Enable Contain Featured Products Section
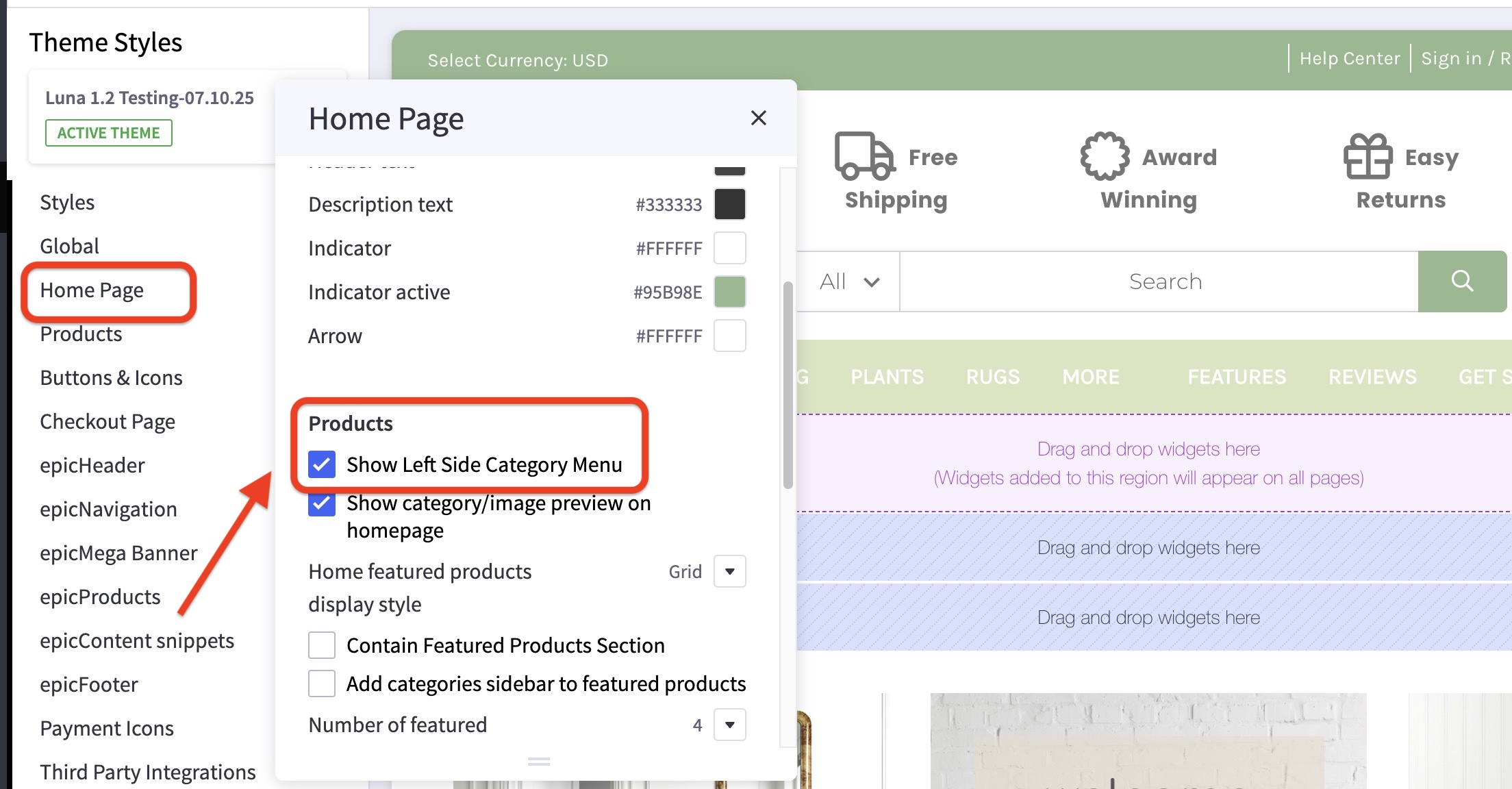This screenshot has height=789, width=1512. [322, 644]
